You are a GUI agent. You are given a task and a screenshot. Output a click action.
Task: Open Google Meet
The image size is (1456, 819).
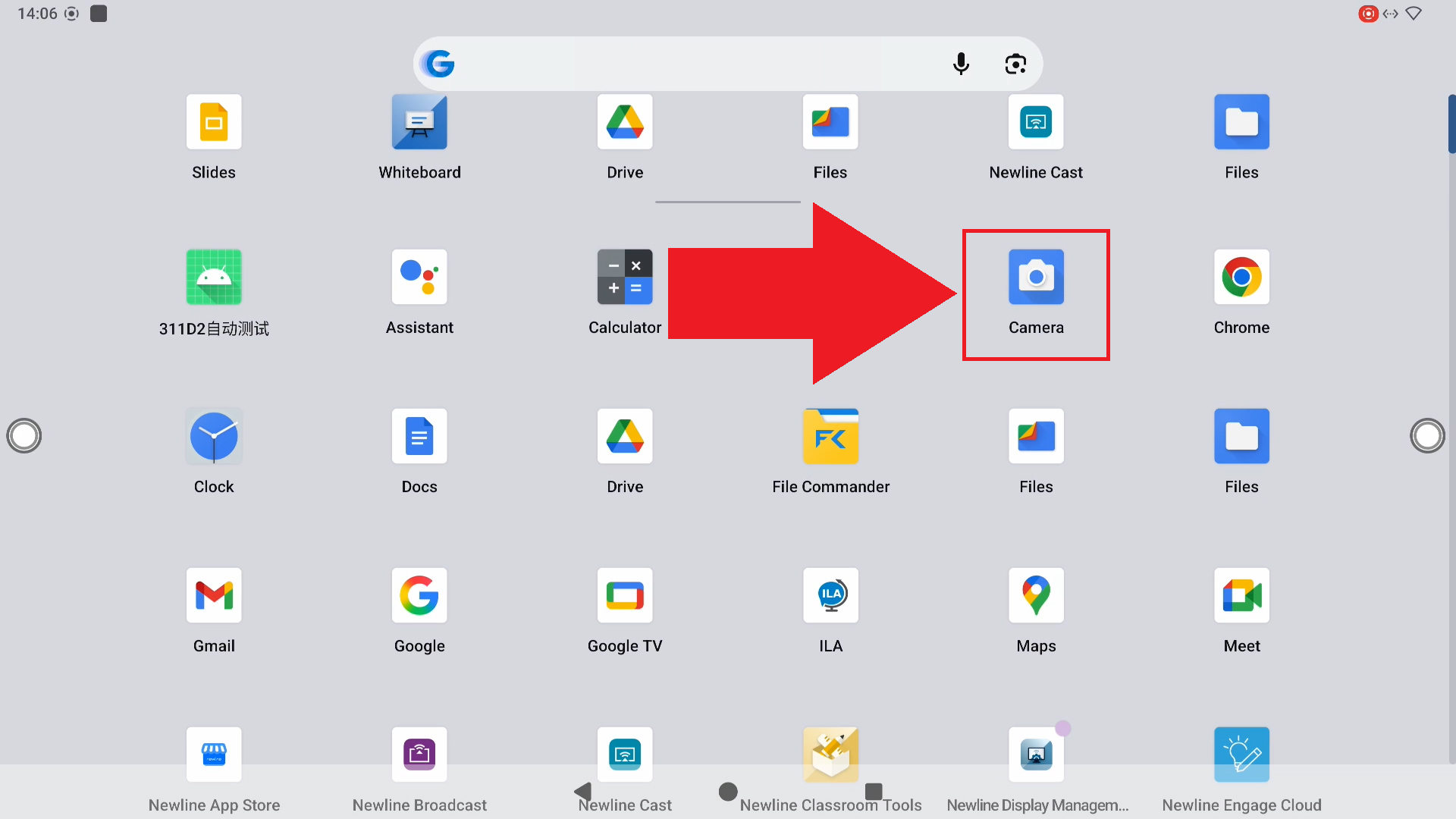[1241, 596]
